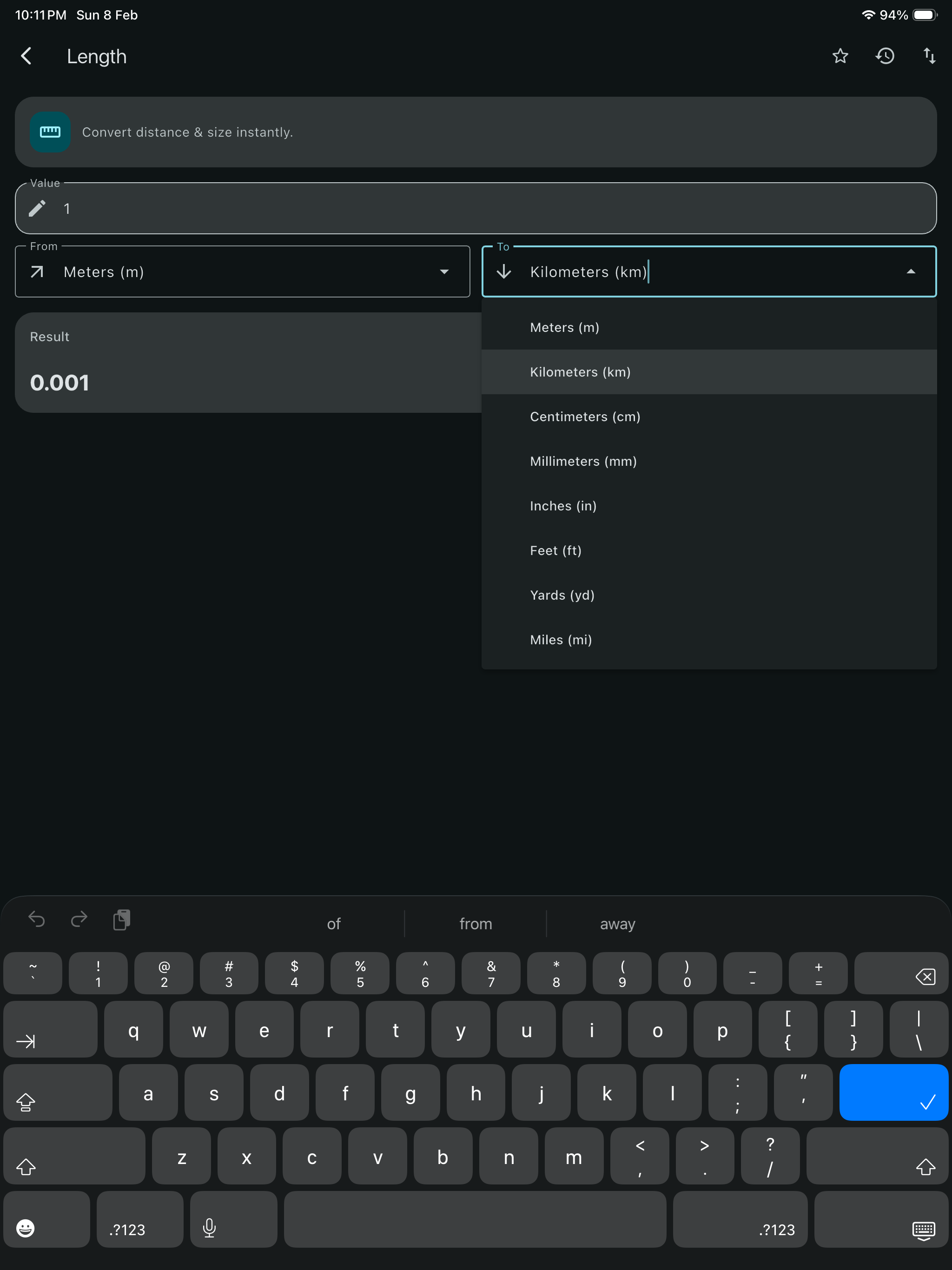This screenshot has width=952, height=1270.
Task: Start dictation with microphone key
Action: tap(234, 1219)
